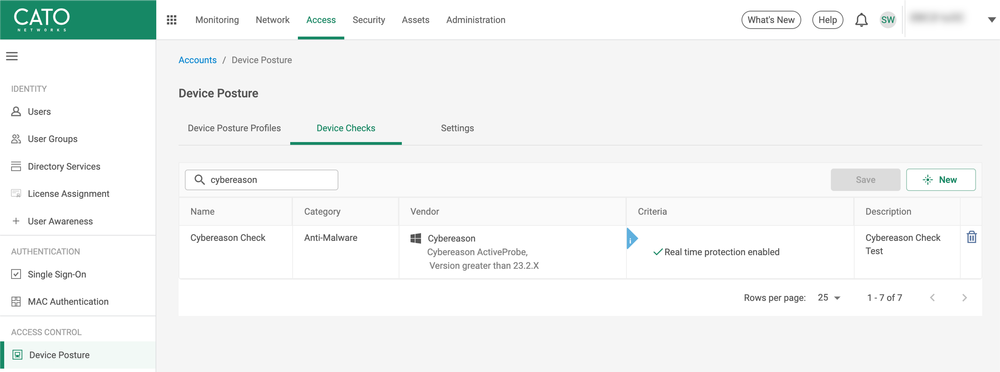Click the MAC Authentication icon
1000x372 pixels.
click(17, 302)
